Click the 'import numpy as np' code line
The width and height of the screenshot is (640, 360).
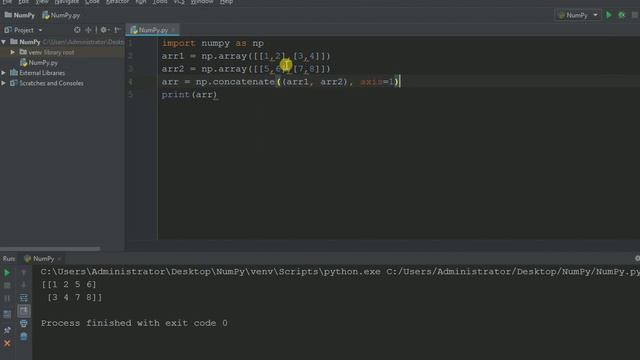coord(213,43)
